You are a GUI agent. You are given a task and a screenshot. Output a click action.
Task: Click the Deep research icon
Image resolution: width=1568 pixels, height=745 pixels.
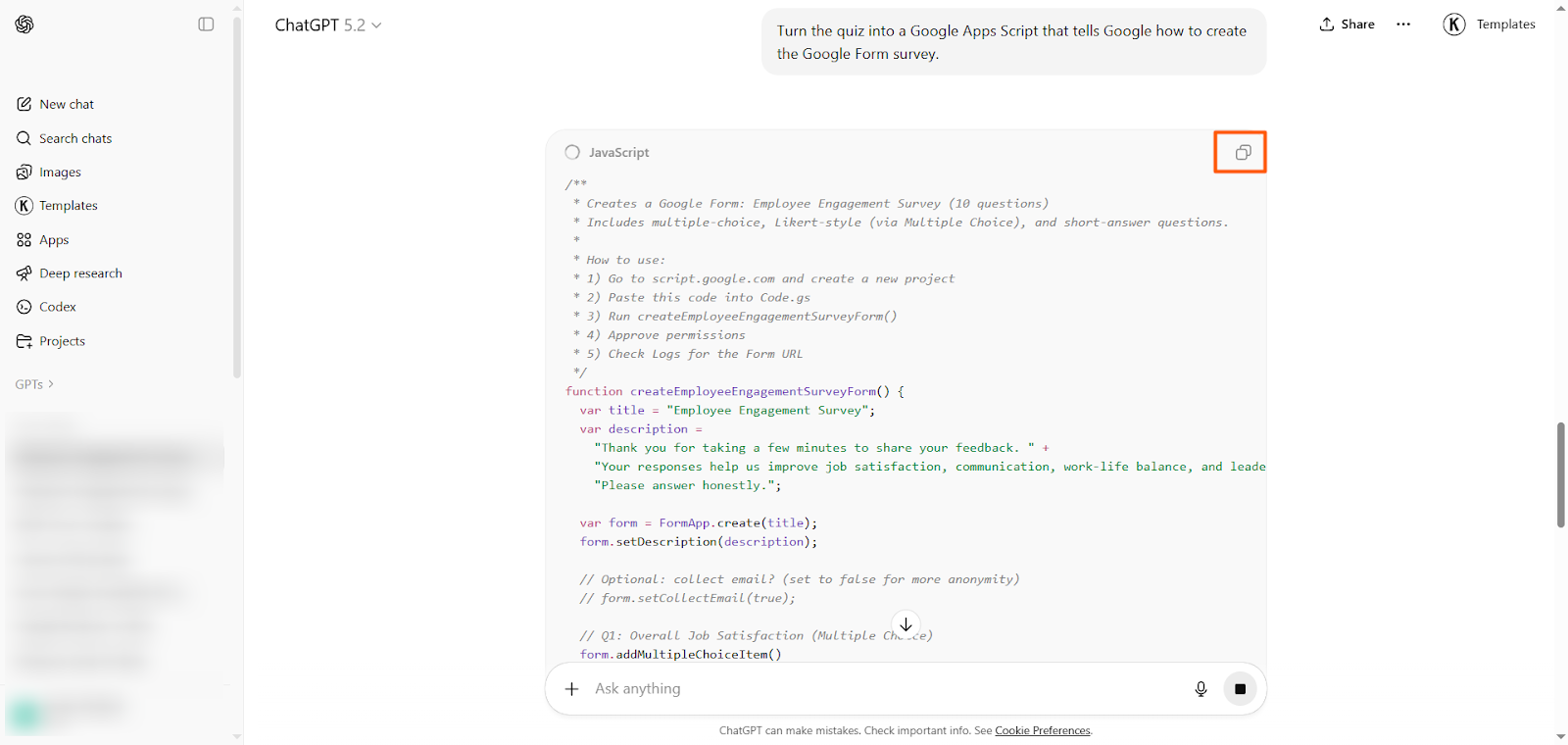pyautogui.click(x=24, y=273)
